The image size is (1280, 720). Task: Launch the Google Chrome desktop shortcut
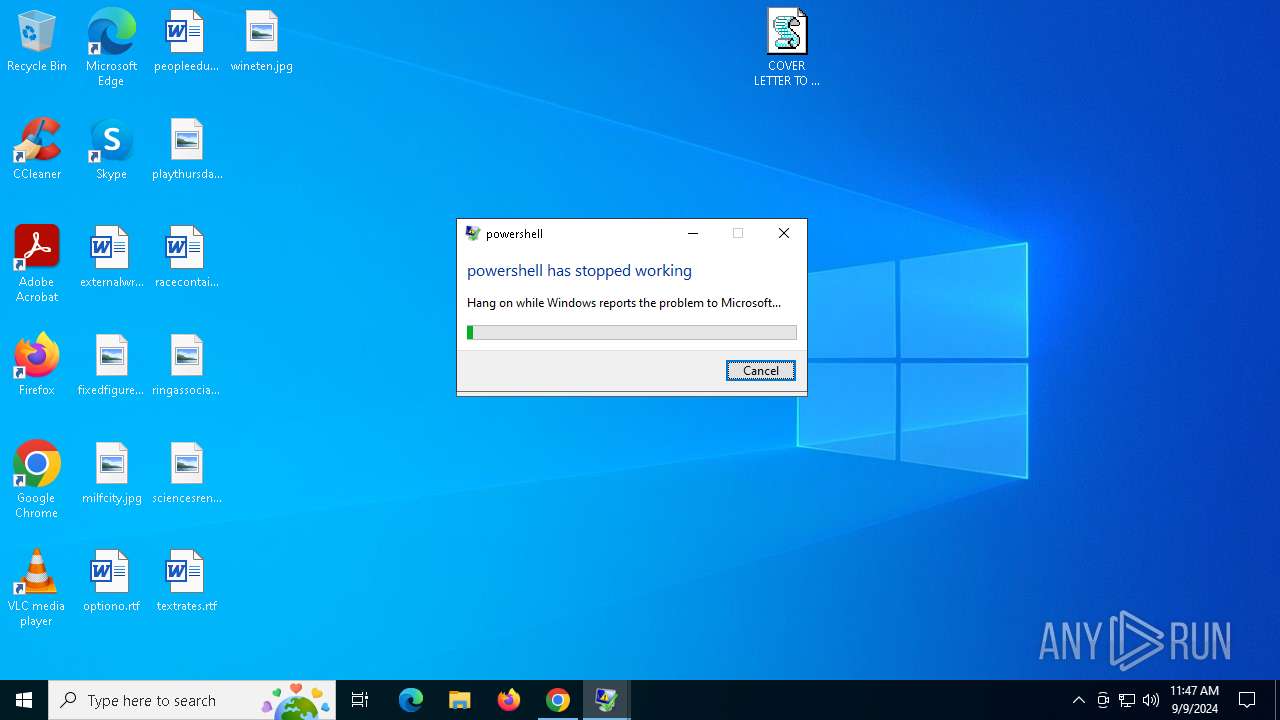(37, 480)
